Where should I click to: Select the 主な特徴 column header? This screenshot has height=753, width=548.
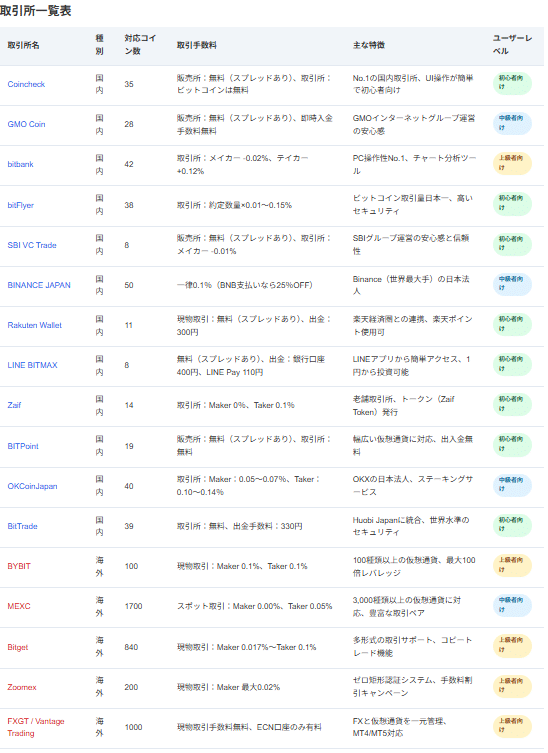368,45
